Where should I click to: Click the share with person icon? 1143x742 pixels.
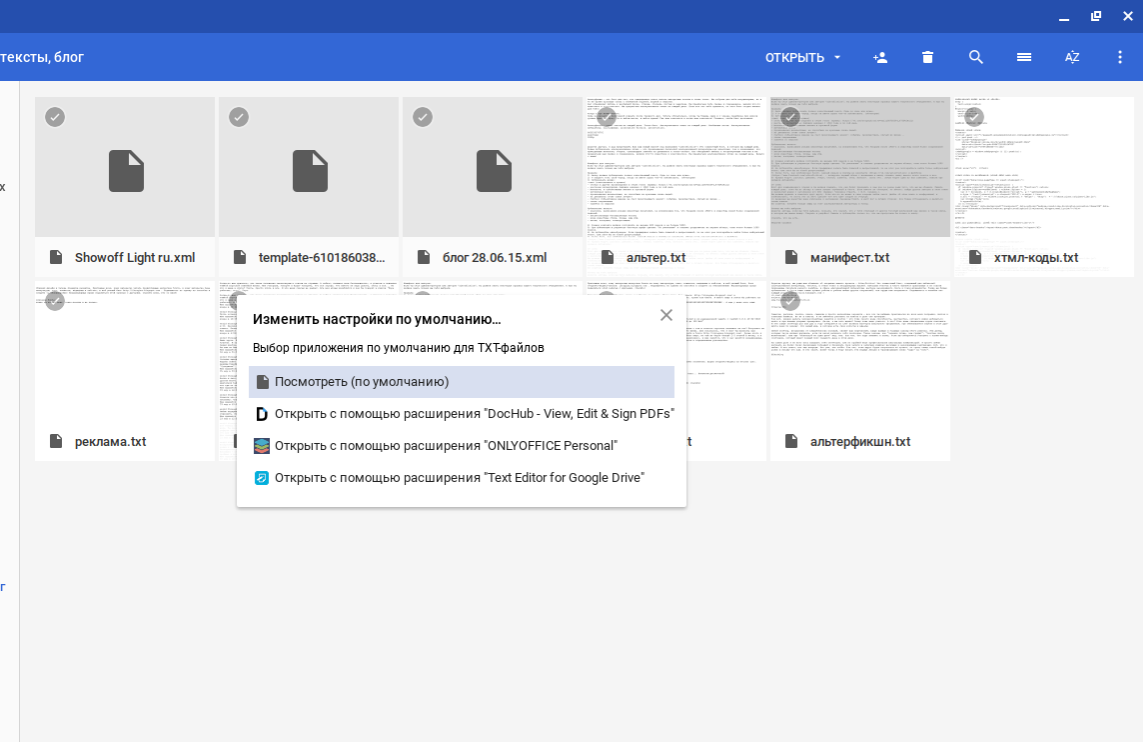point(881,57)
